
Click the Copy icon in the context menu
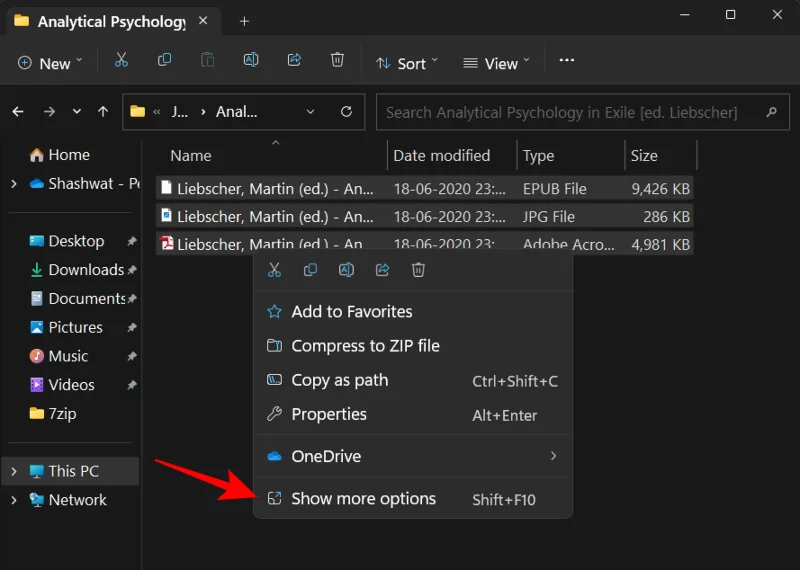[310, 270]
